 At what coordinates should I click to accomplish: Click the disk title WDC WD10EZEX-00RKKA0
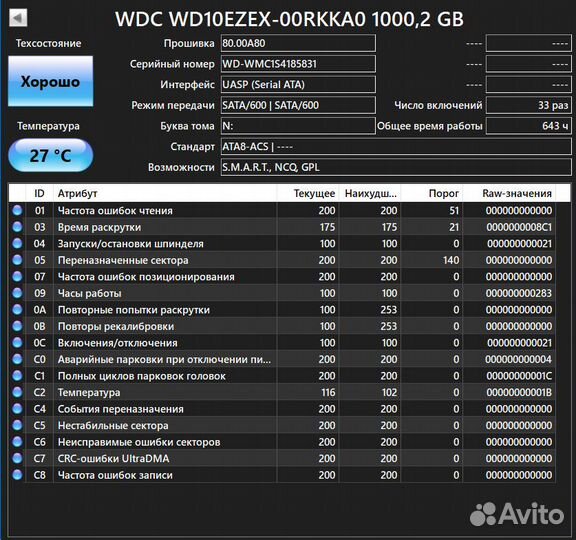[289, 19]
